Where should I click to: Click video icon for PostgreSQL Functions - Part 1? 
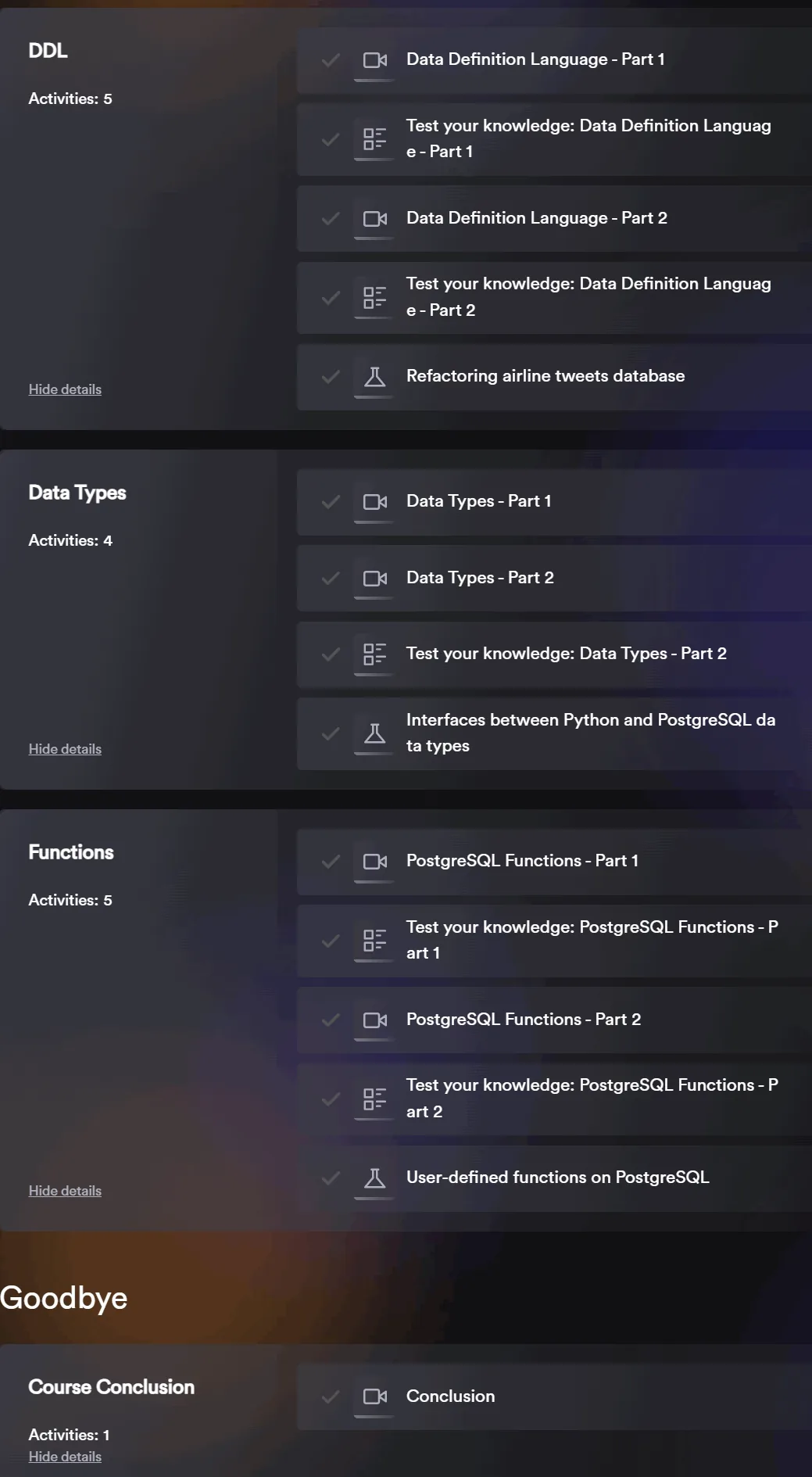pyautogui.click(x=375, y=862)
